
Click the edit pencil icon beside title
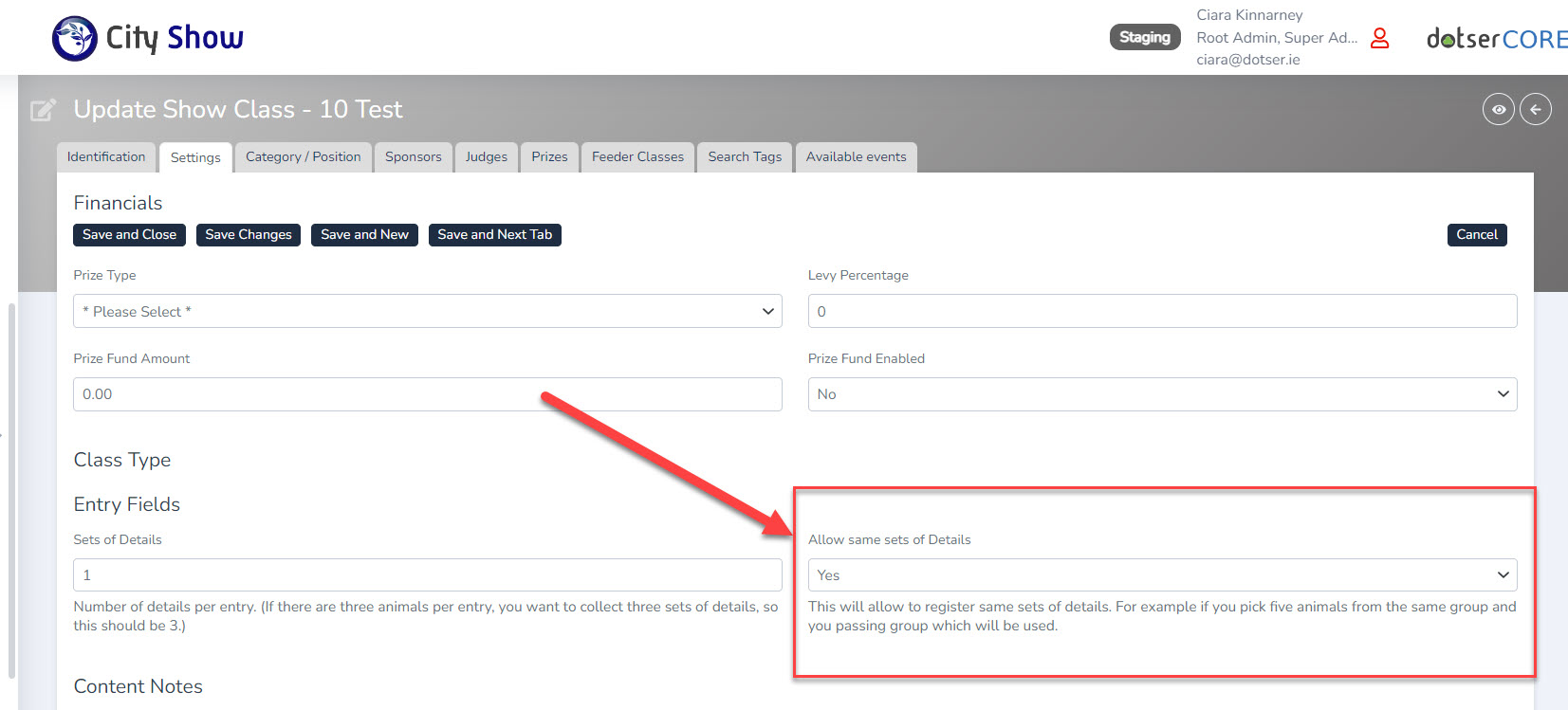(44, 110)
